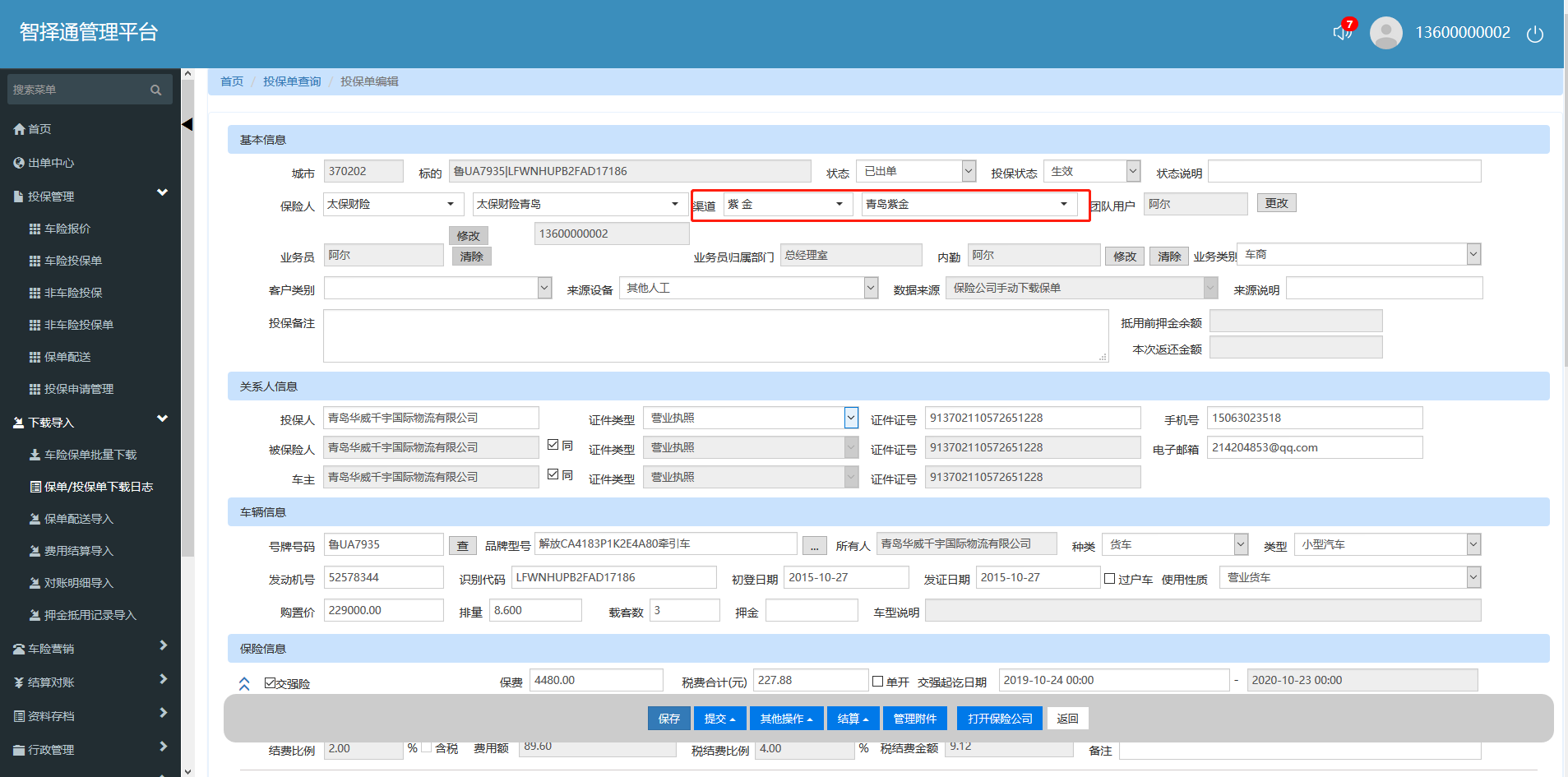The image size is (1568, 777).
Task: Toggle the 交强险 checkbox
Action: pyautogui.click(x=270, y=682)
